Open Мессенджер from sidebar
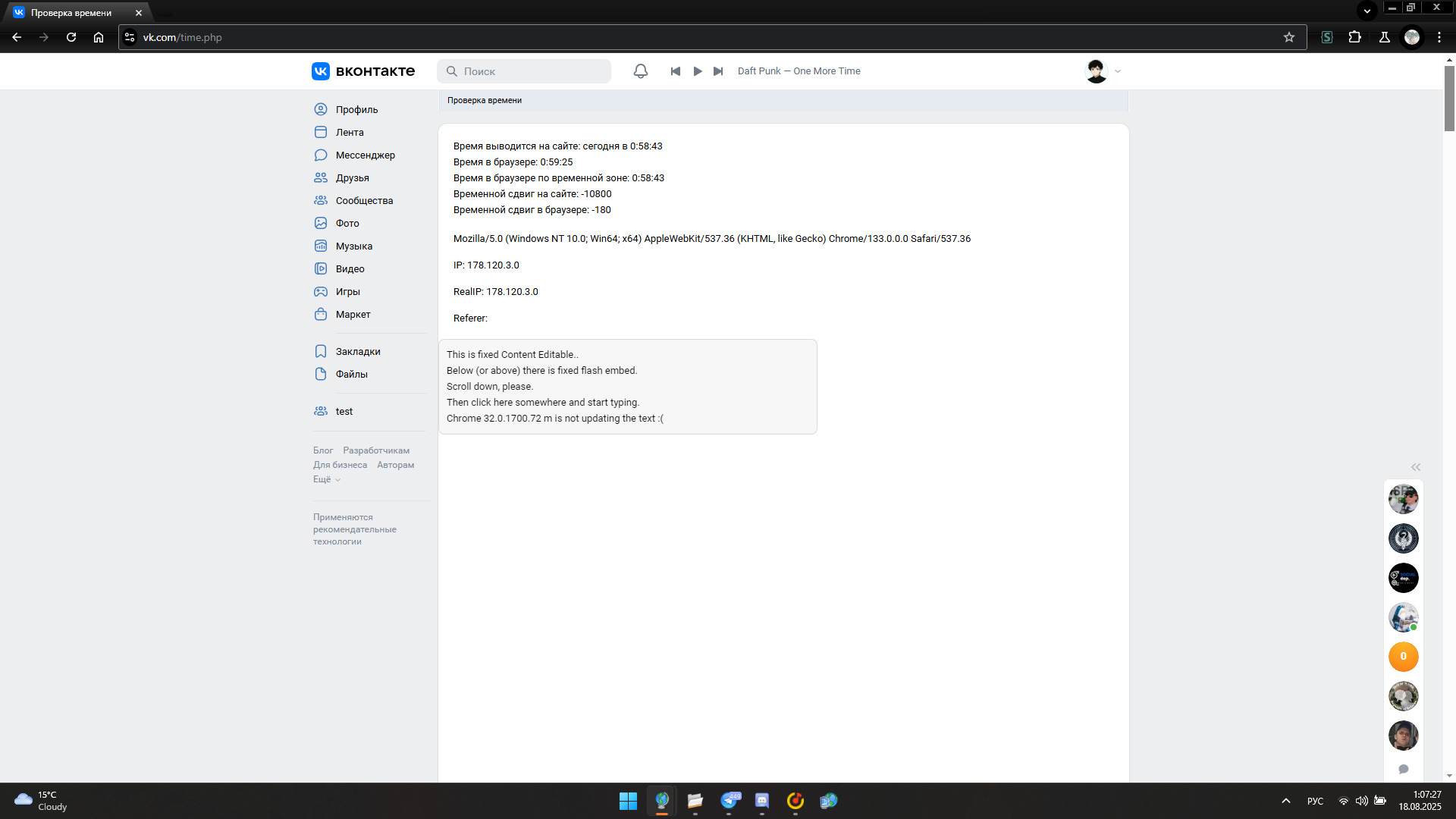The image size is (1456, 819). click(x=366, y=155)
